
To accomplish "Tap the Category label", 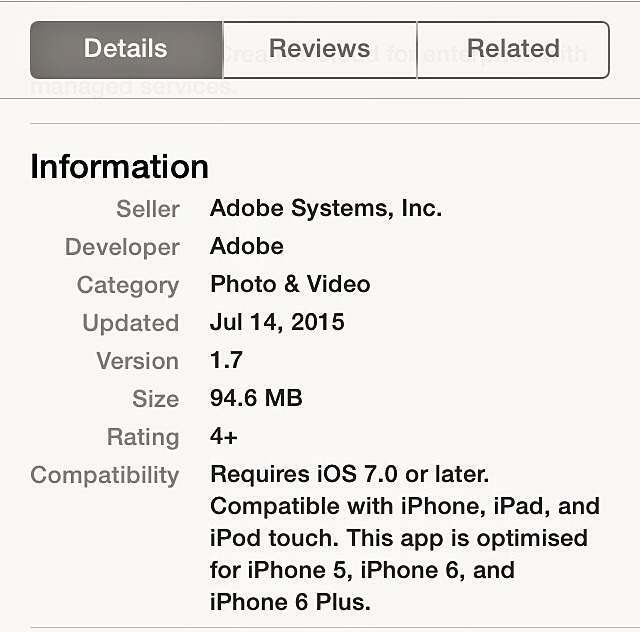I will [128, 285].
